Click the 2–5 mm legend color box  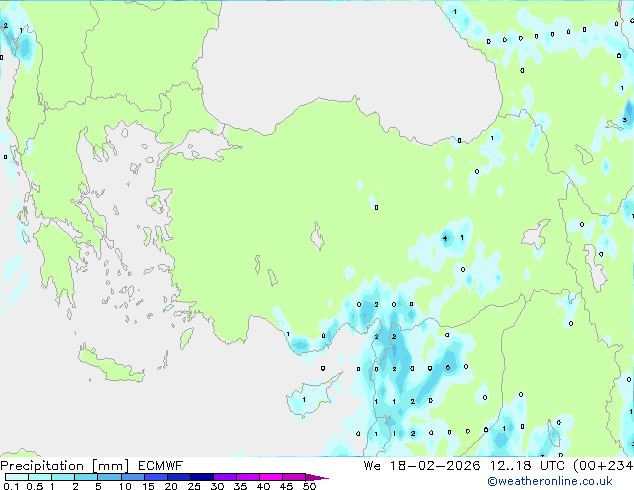pyautogui.click(x=86, y=477)
